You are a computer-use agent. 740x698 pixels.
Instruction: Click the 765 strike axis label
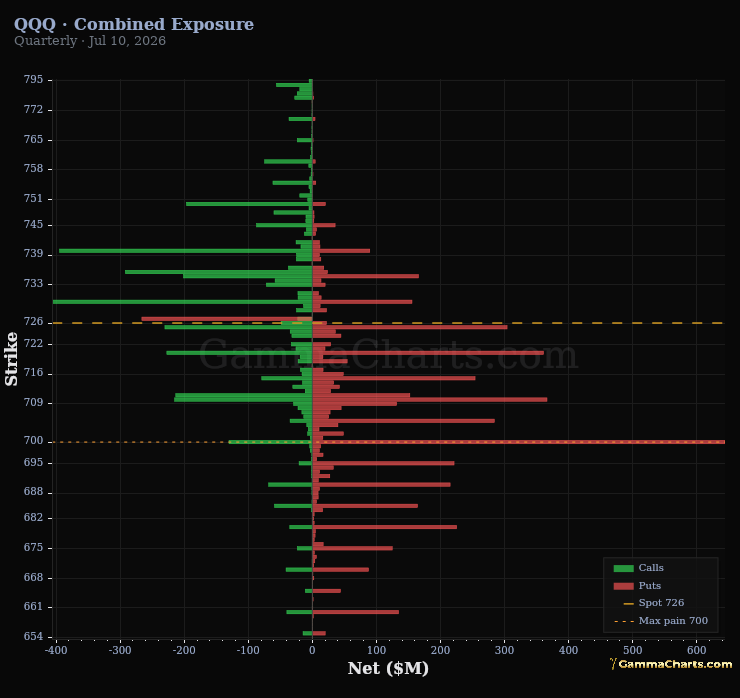pyautogui.click(x=33, y=139)
